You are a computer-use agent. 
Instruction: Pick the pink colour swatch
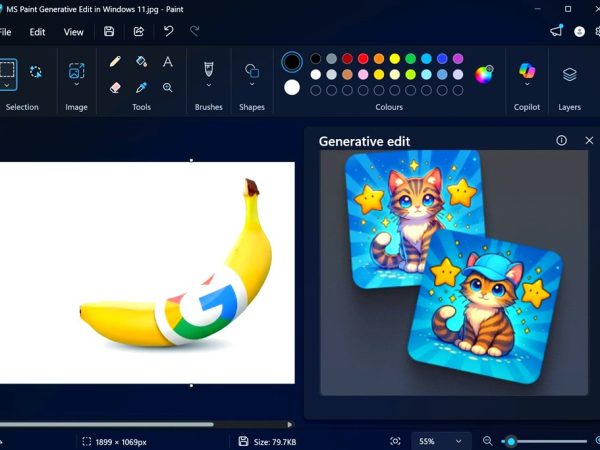pyautogui.click(x=363, y=74)
